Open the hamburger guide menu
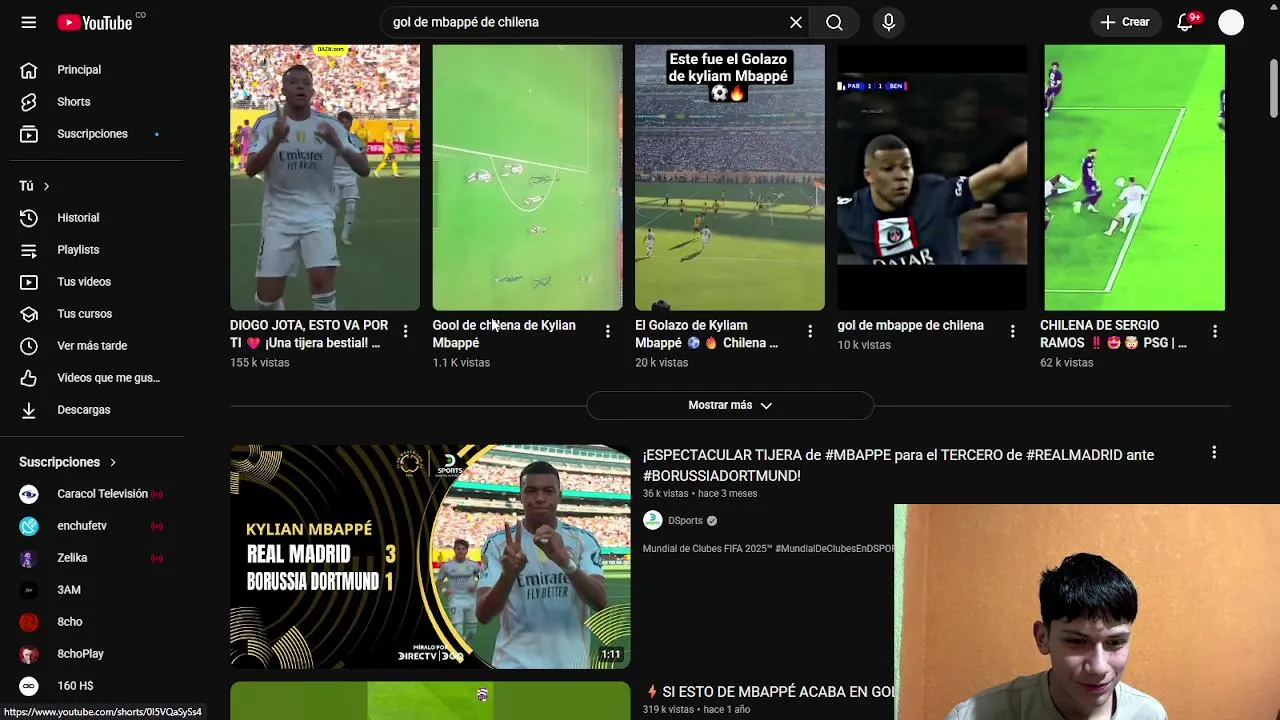The height and width of the screenshot is (720, 1280). 29,22
